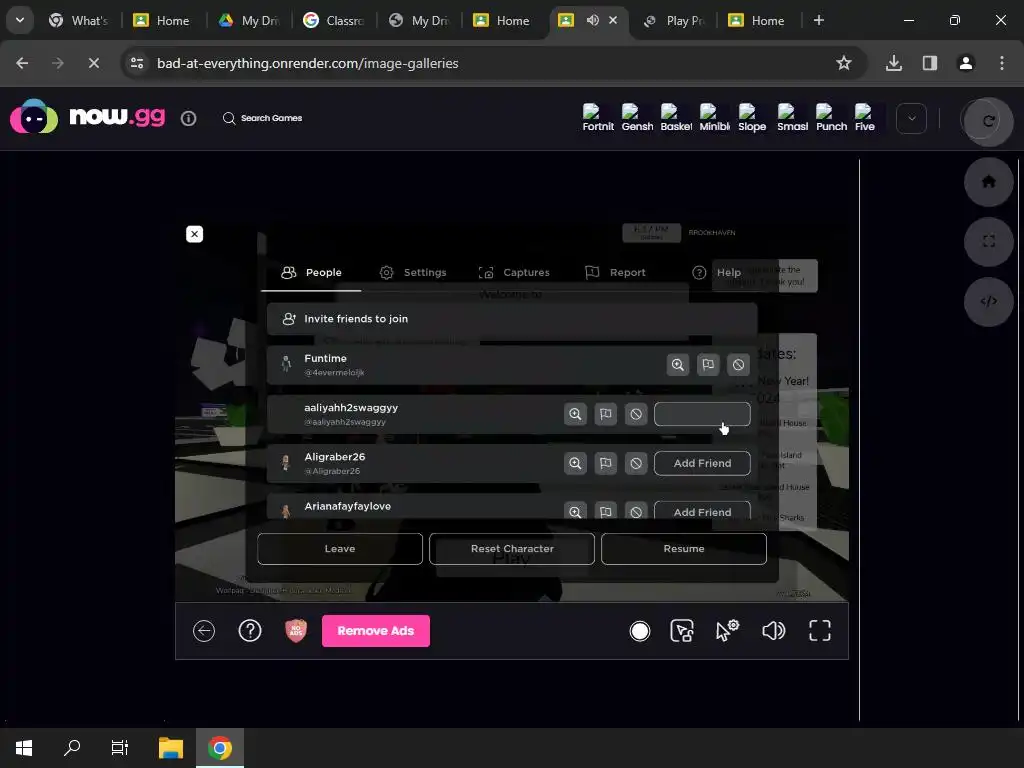Viewport: 1024px width, 768px height.
Task: Enter fullscreen from game toolbar
Action: click(820, 631)
